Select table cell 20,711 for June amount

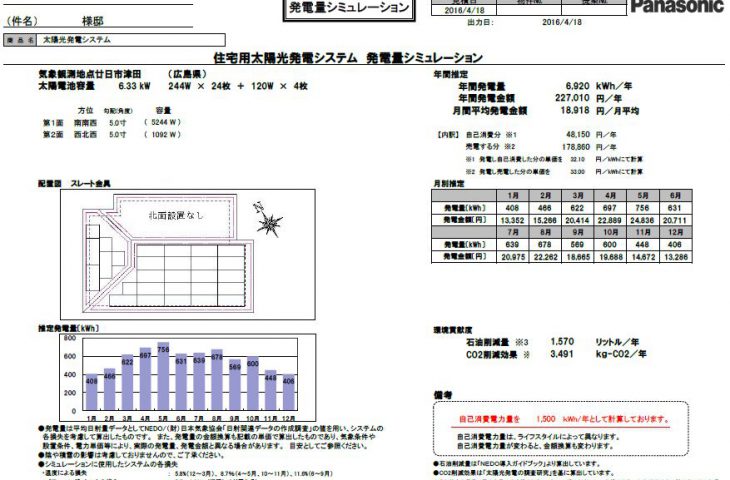(x=676, y=220)
